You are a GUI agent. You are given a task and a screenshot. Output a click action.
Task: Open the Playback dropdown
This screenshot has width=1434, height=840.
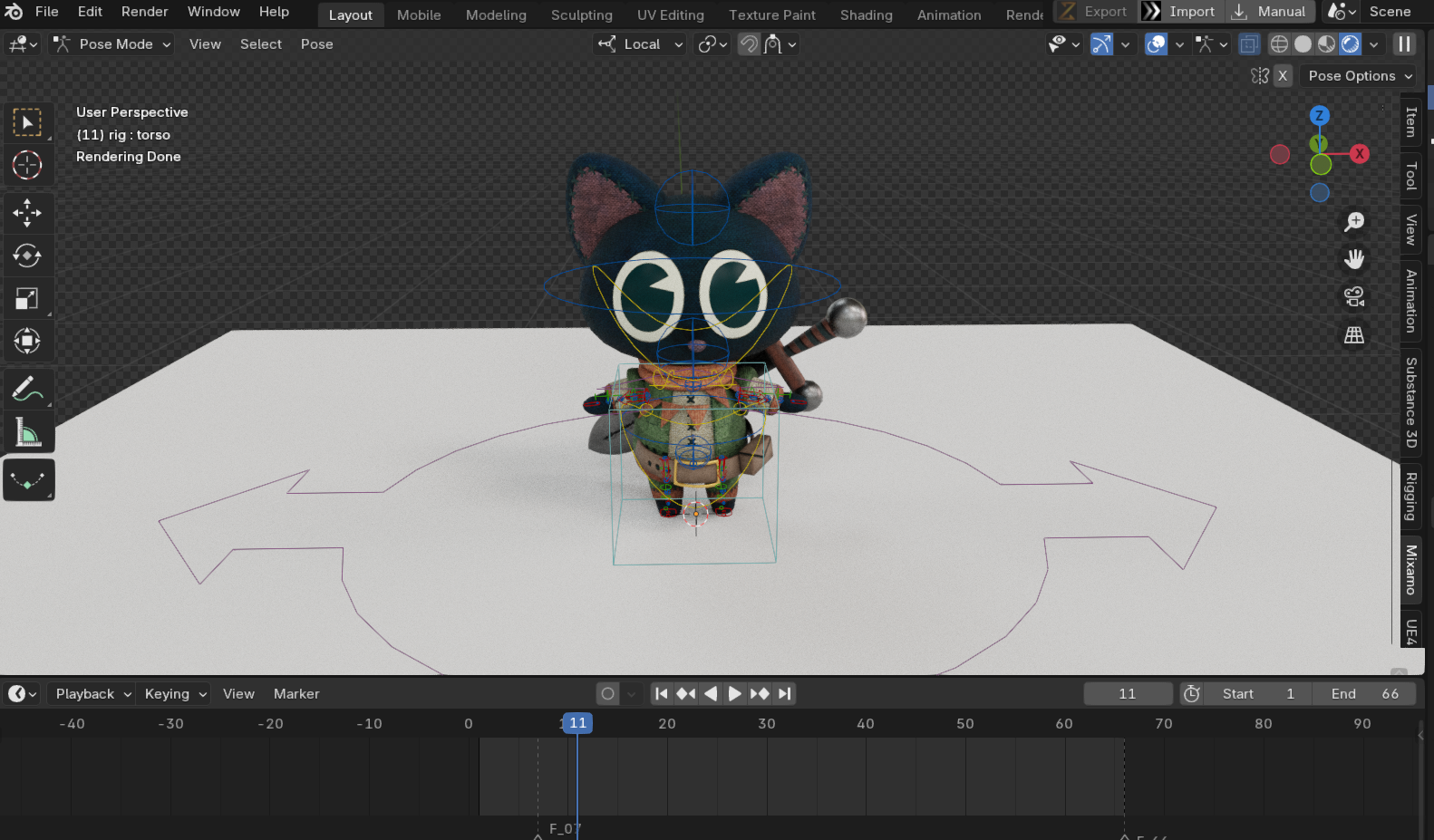click(x=92, y=694)
